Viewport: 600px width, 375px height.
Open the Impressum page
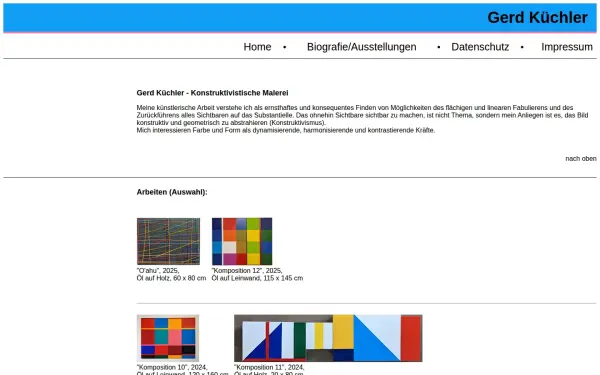click(x=567, y=47)
